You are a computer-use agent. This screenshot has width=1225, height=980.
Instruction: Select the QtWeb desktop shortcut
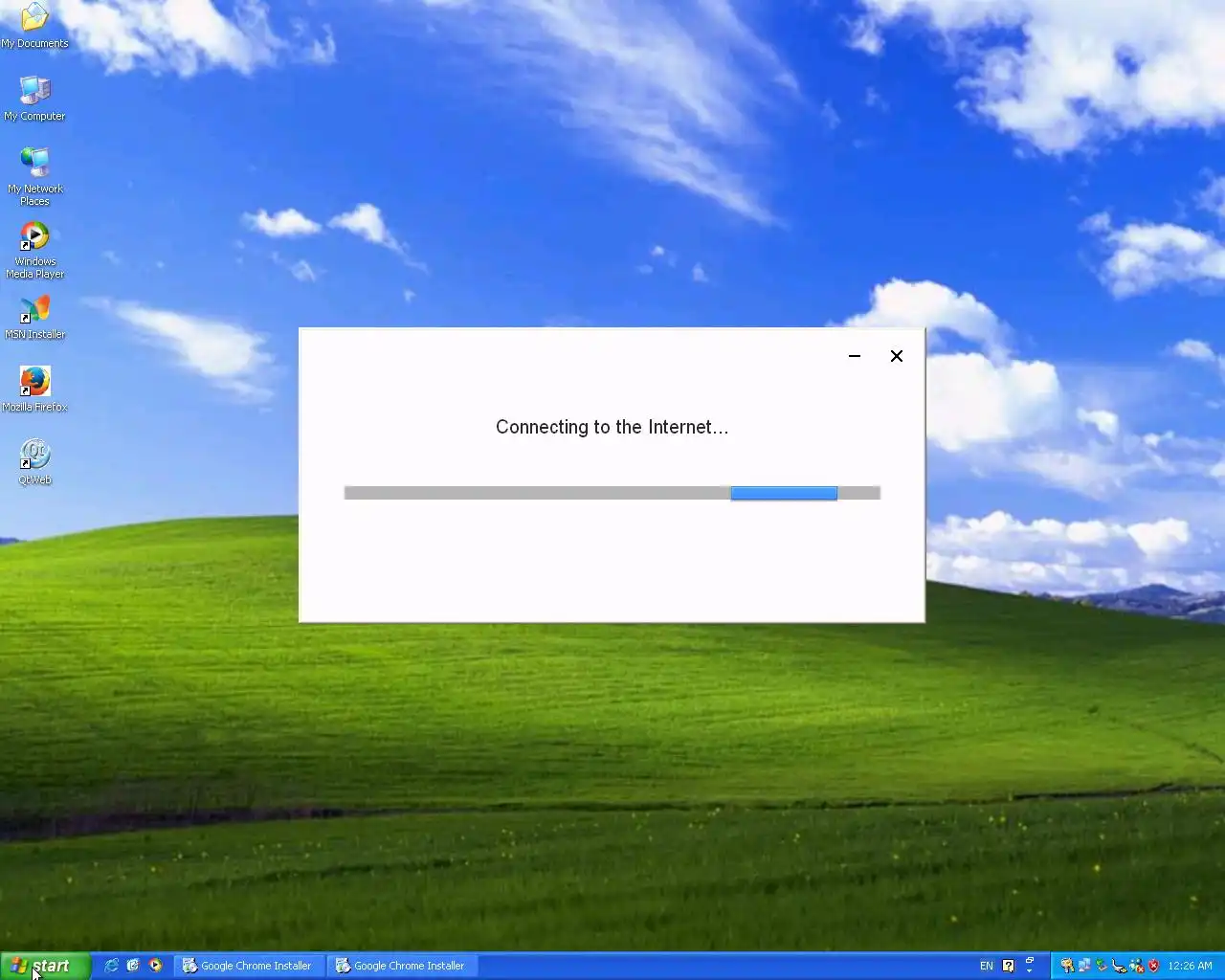[x=34, y=462]
